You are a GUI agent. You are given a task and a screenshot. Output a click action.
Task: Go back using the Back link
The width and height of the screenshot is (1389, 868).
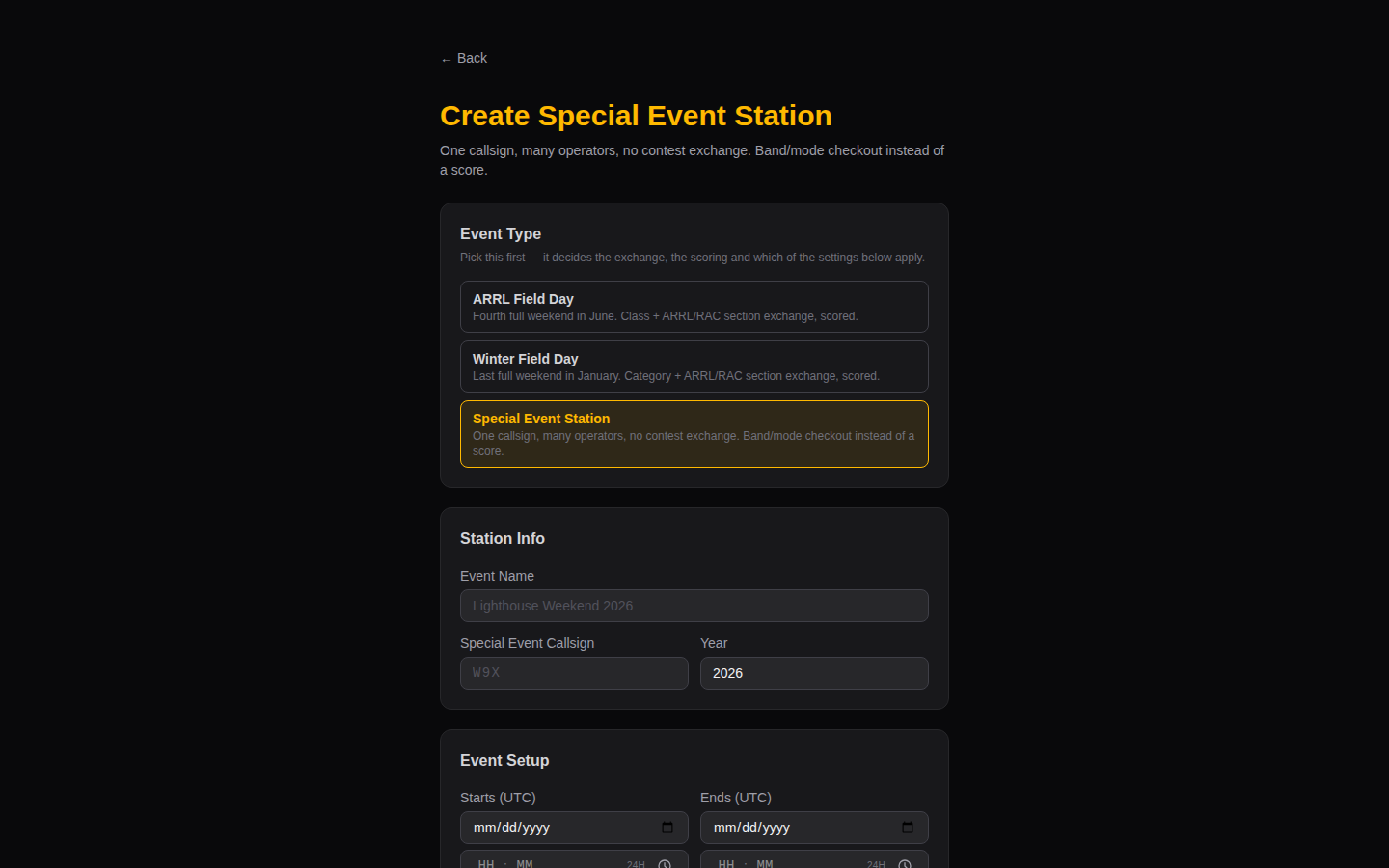pos(464,58)
